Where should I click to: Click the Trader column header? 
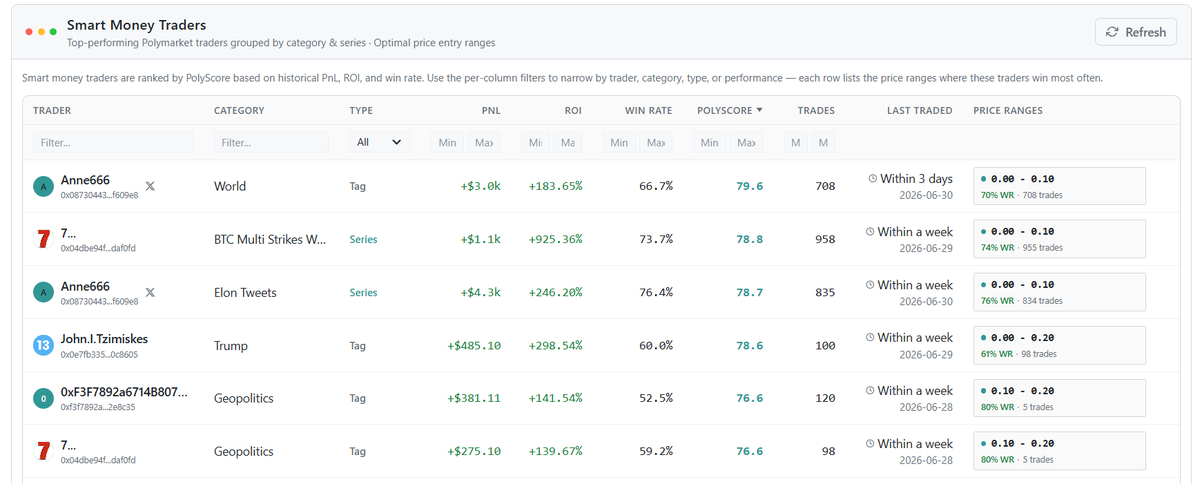(x=52, y=110)
